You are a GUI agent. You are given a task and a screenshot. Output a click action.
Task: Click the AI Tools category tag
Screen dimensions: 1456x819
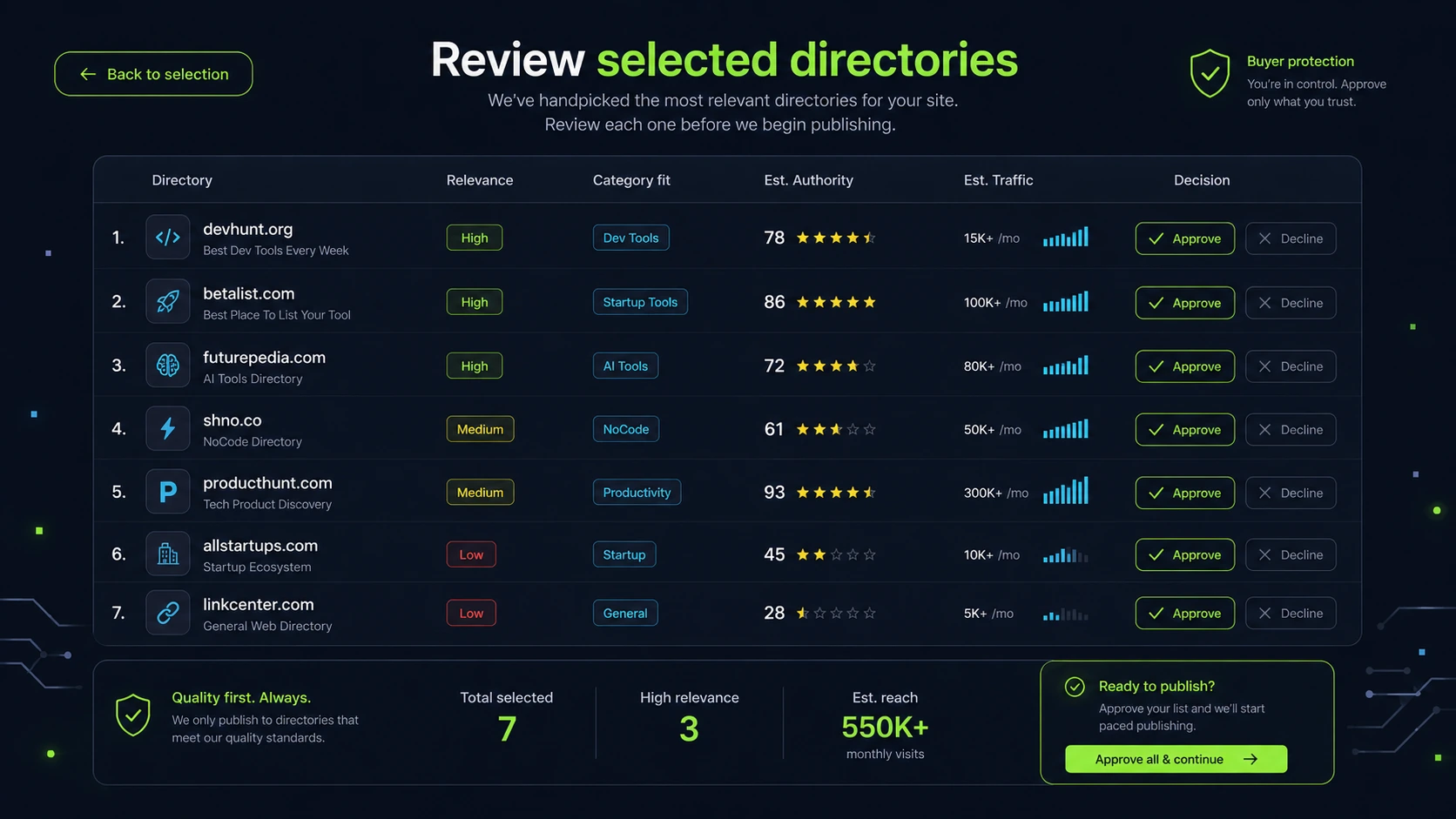pos(625,366)
